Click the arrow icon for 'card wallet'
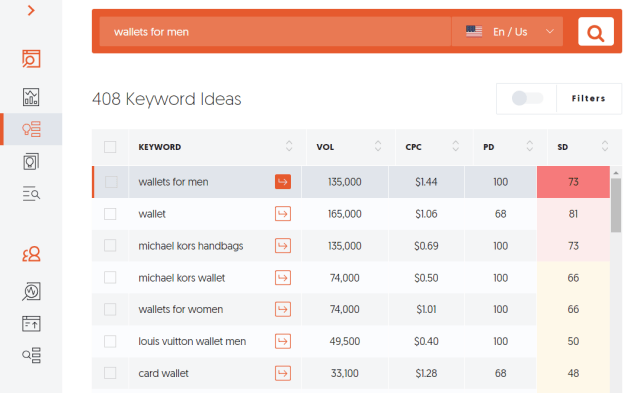The width and height of the screenshot is (640, 393). click(x=283, y=373)
